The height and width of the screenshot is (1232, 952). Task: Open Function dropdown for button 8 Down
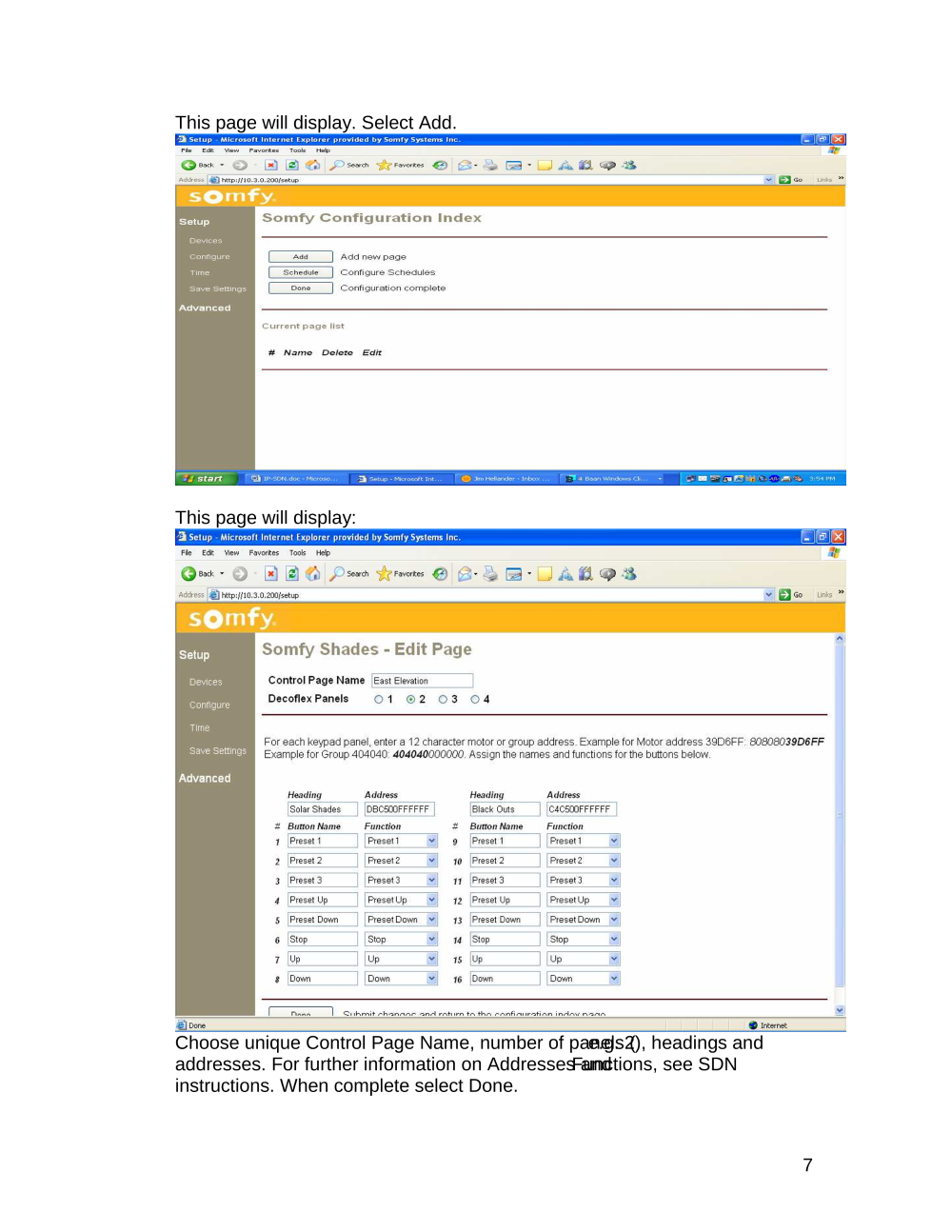[431, 979]
